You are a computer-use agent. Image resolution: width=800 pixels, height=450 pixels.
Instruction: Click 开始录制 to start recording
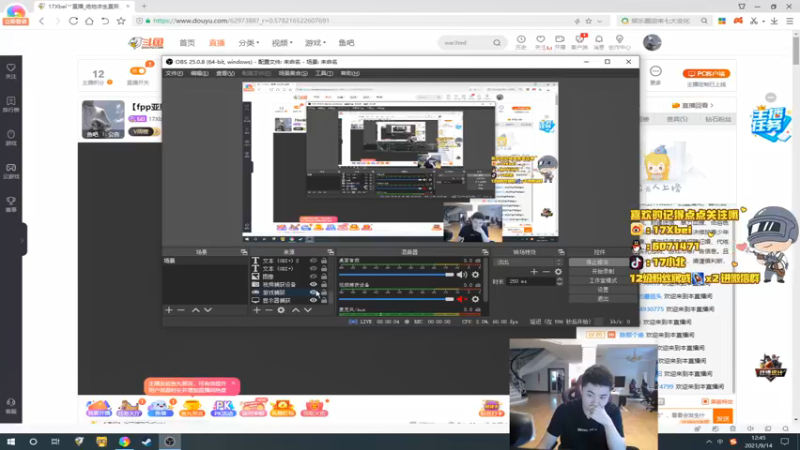pos(603,271)
